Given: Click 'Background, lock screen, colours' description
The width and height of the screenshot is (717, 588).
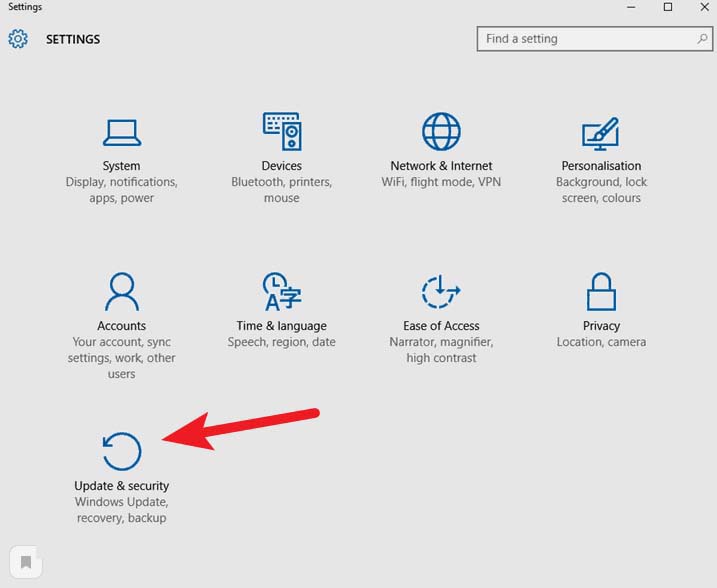Looking at the screenshot, I should tap(601, 190).
